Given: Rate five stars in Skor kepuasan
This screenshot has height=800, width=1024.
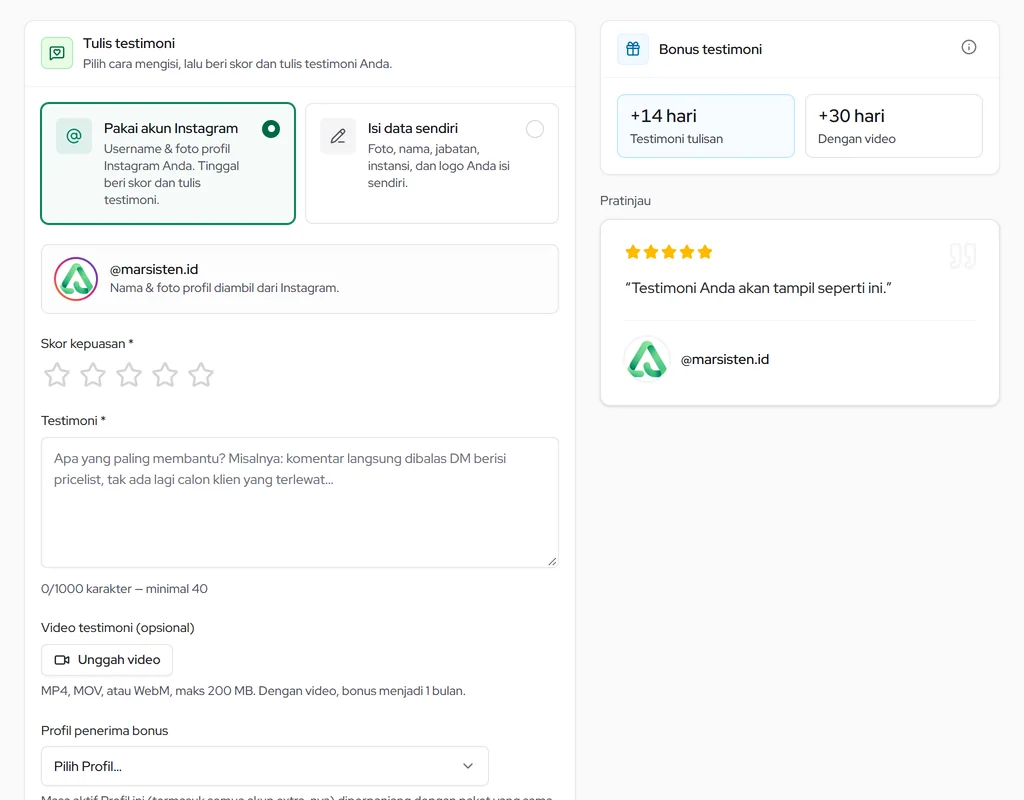Looking at the screenshot, I should coord(200,375).
